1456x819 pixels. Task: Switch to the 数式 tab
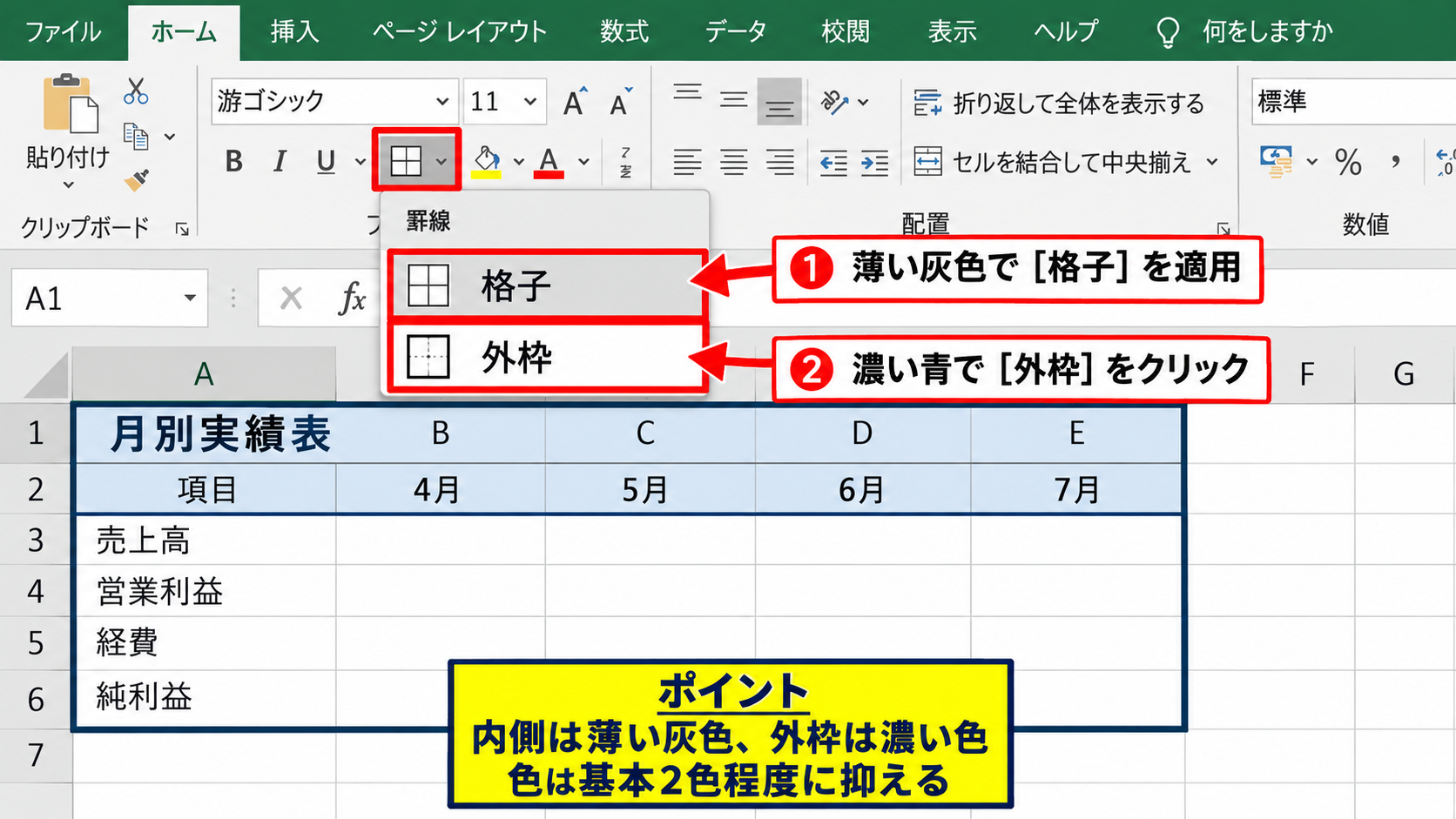tap(624, 32)
